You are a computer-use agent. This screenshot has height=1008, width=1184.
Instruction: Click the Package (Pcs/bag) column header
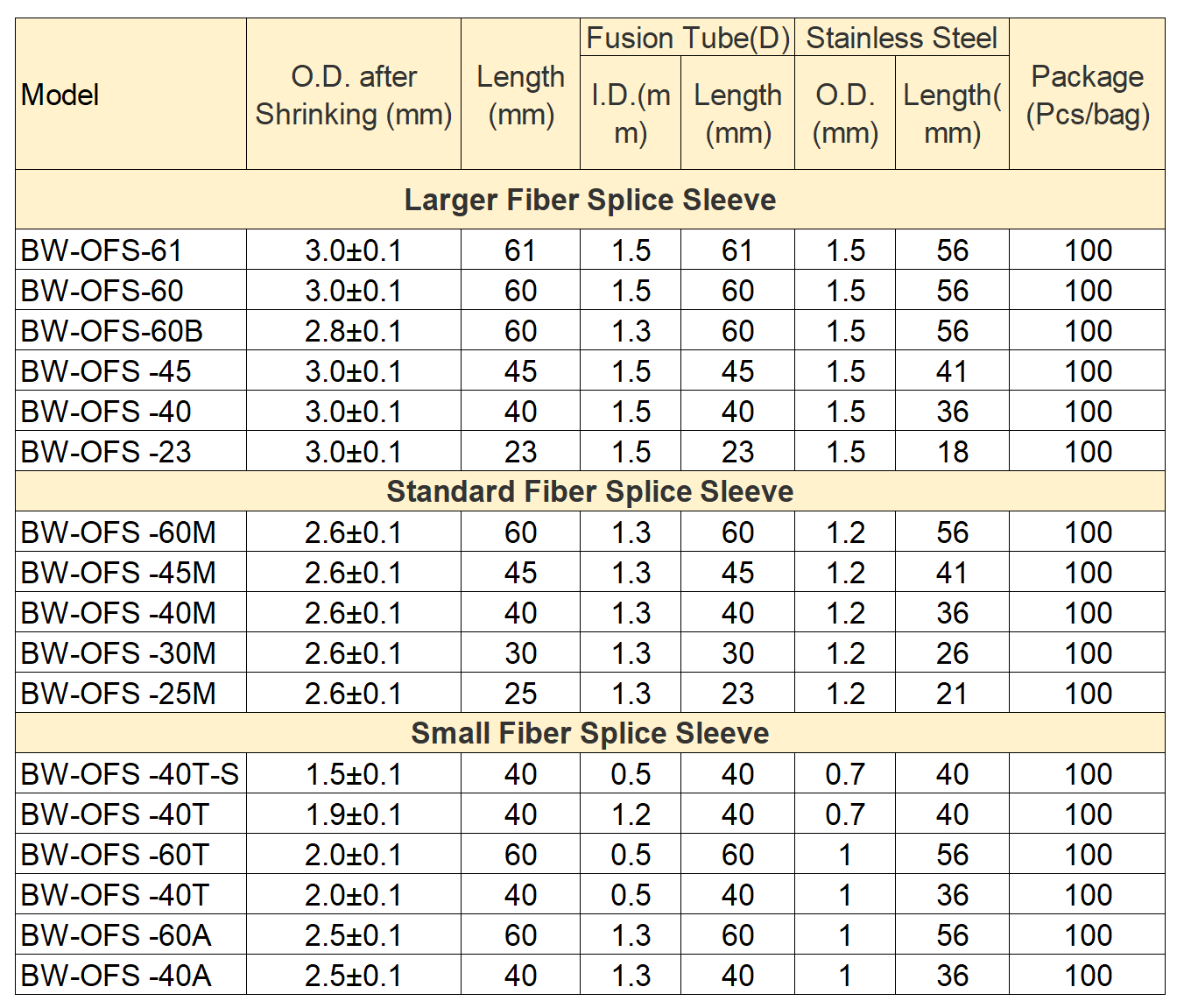(1087, 95)
